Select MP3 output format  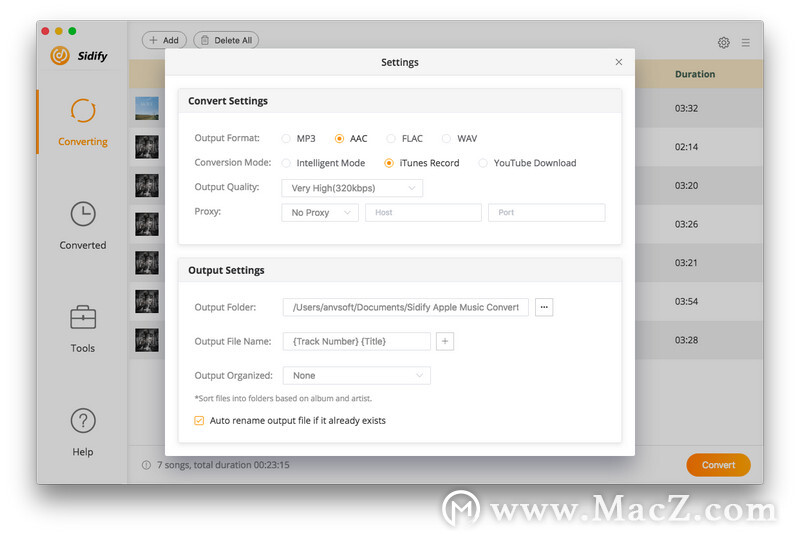point(286,138)
